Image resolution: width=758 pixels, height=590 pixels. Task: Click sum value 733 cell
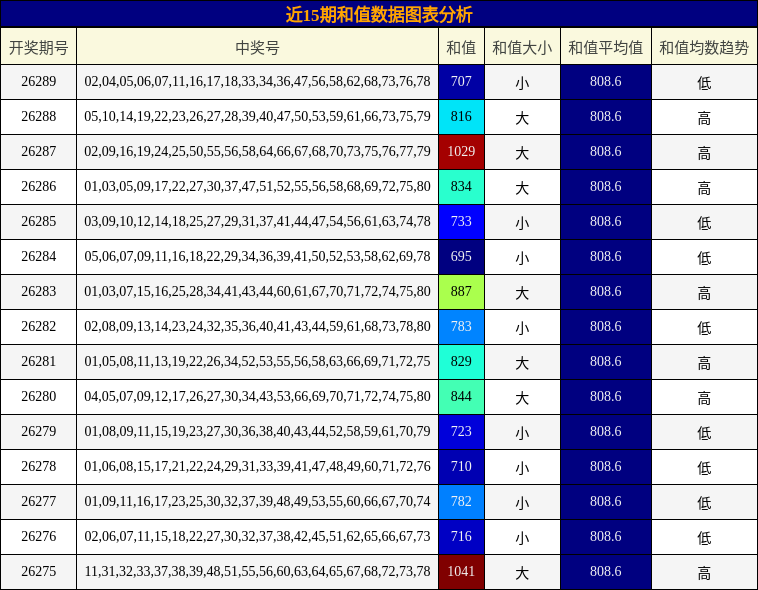tap(461, 221)
